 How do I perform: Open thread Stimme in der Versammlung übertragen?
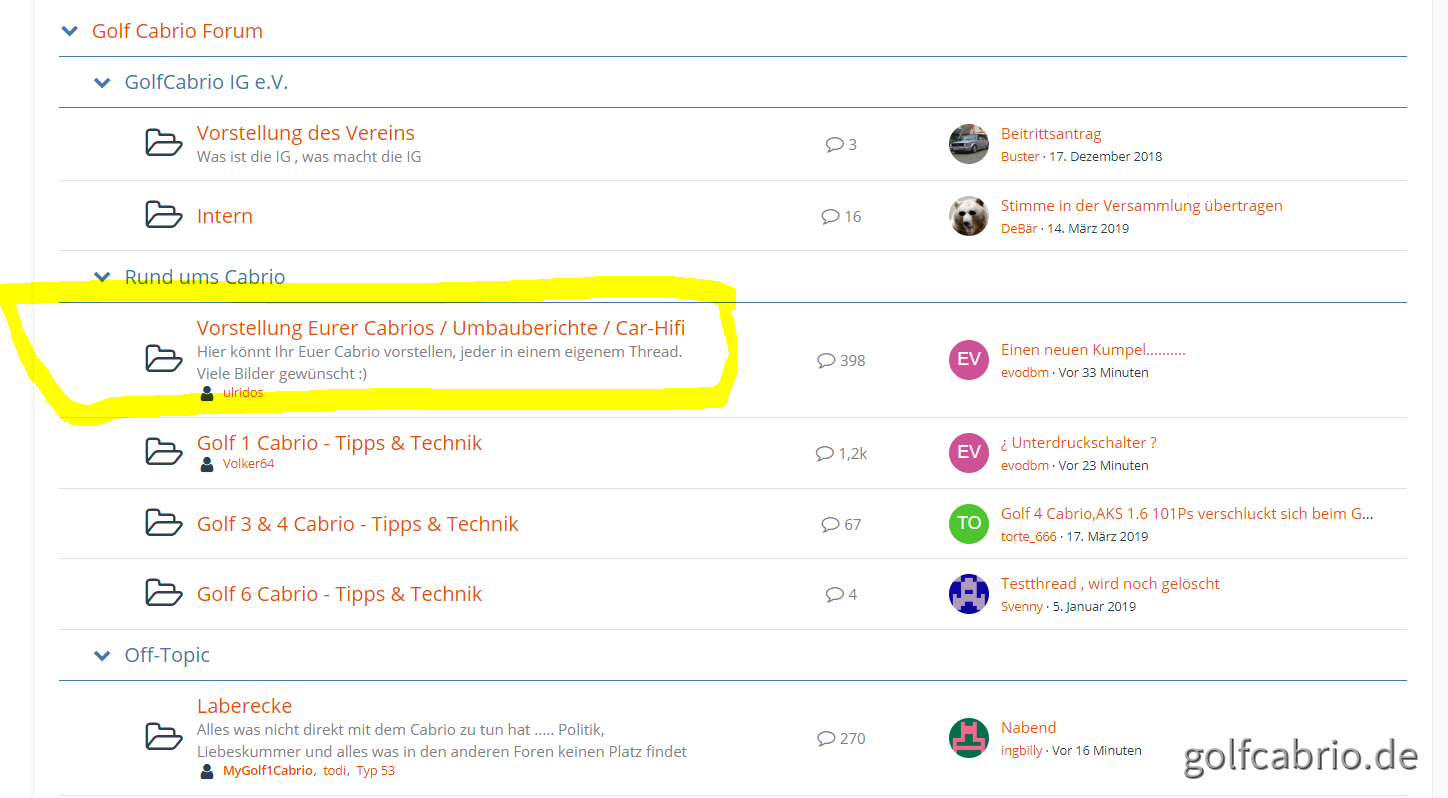(1141, 206)
